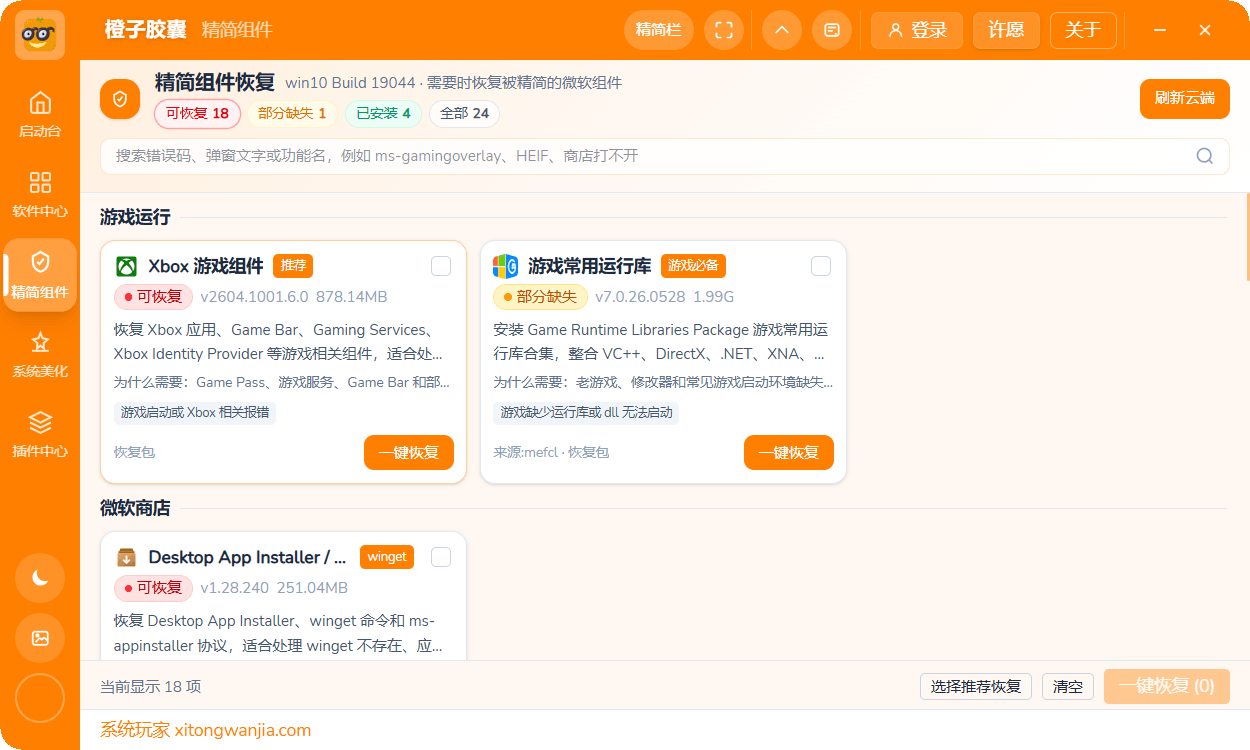
Task: Click the 登录 login button
Action: pos(917,30)
